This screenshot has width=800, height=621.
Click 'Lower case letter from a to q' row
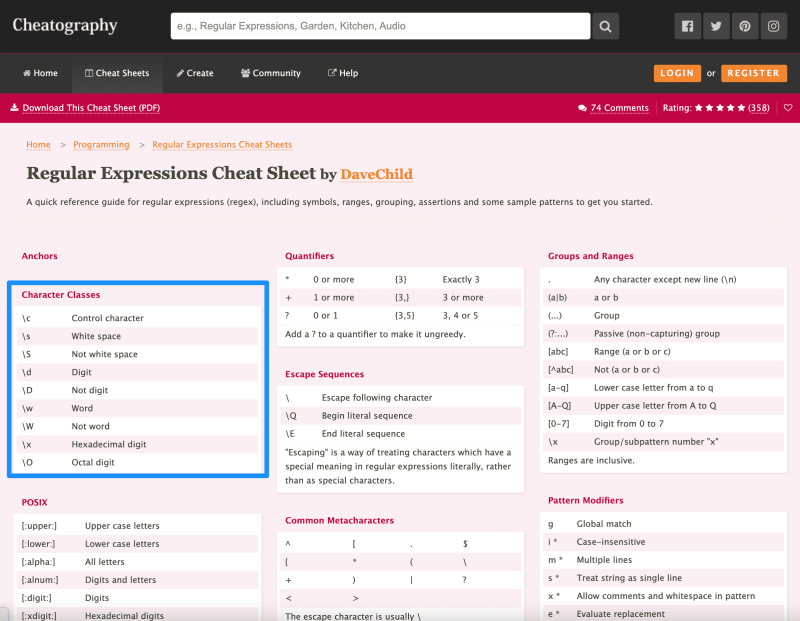coord(663,387)
